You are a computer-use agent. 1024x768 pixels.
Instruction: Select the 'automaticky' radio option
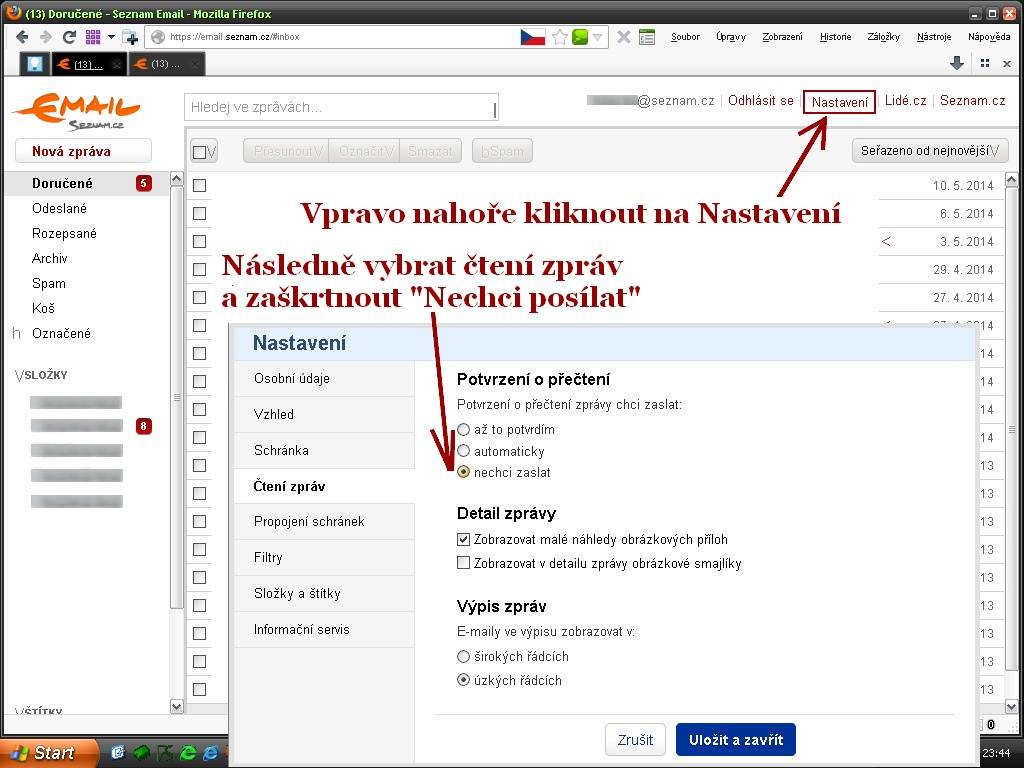[463, 451]
